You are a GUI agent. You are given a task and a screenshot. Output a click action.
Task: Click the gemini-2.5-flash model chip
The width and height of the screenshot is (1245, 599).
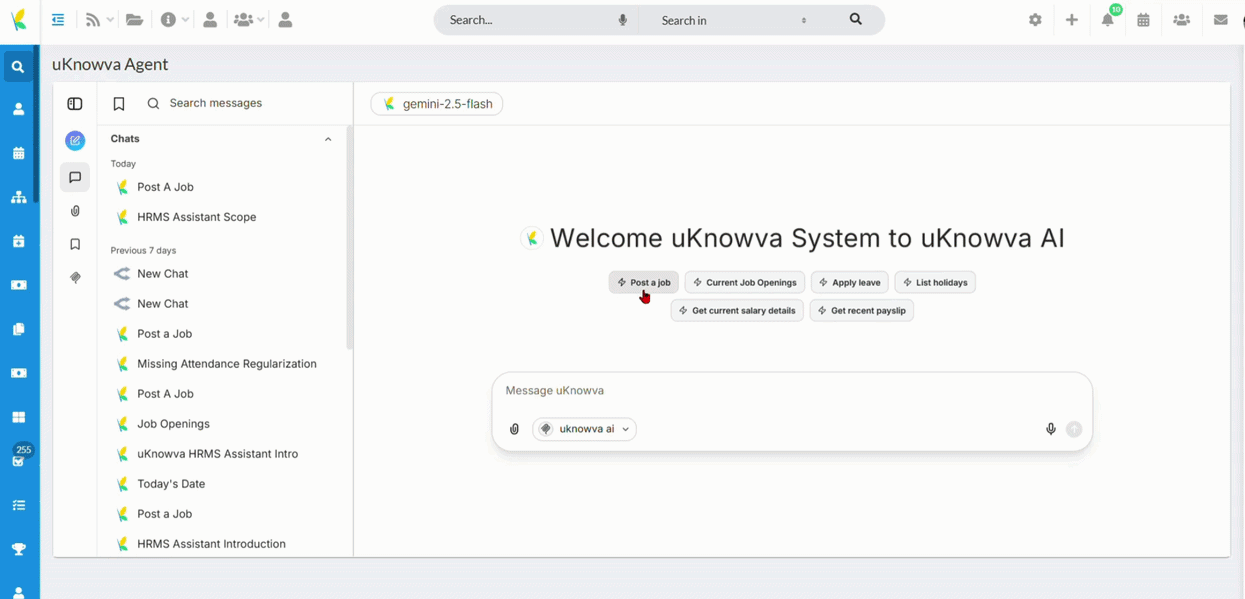(437, 104)
